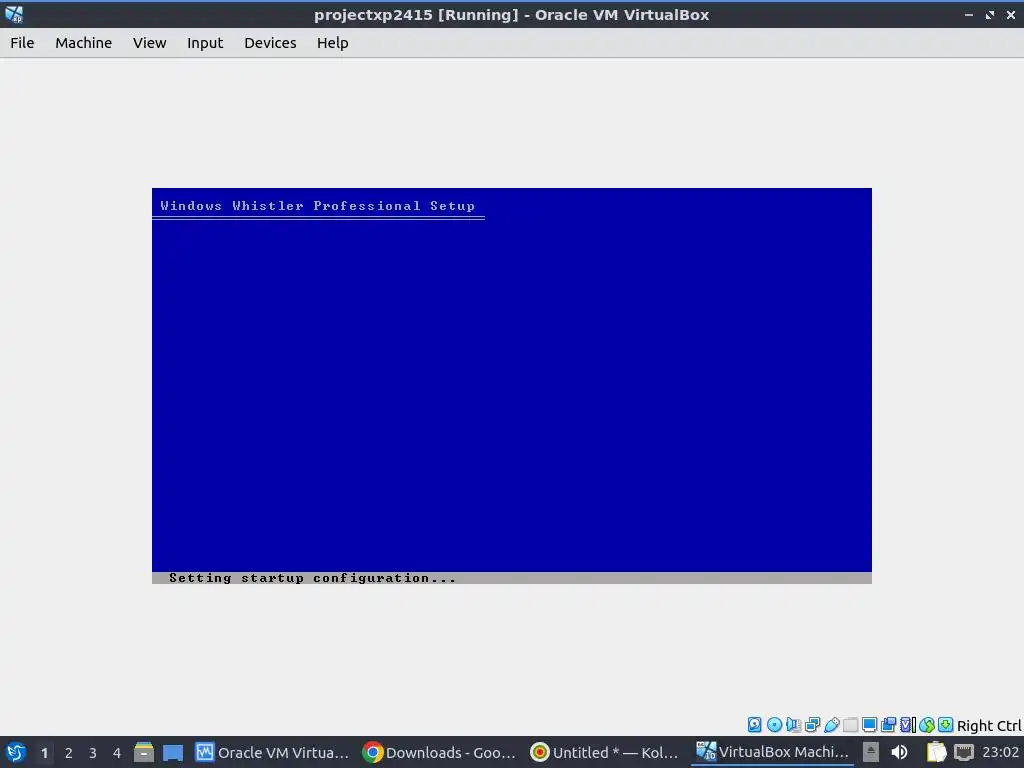Image resolution: width=1024 pixels, height=768 pixels.
Task: Open the Machine menu
Action: coord(84,43)
